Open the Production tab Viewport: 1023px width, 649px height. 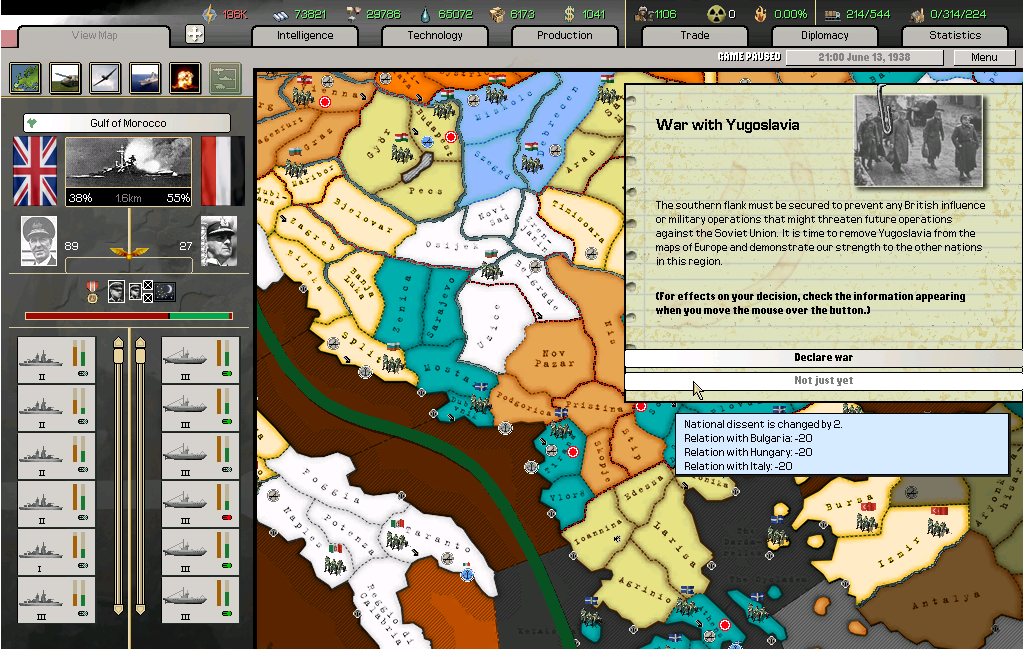tap(564, 36)
